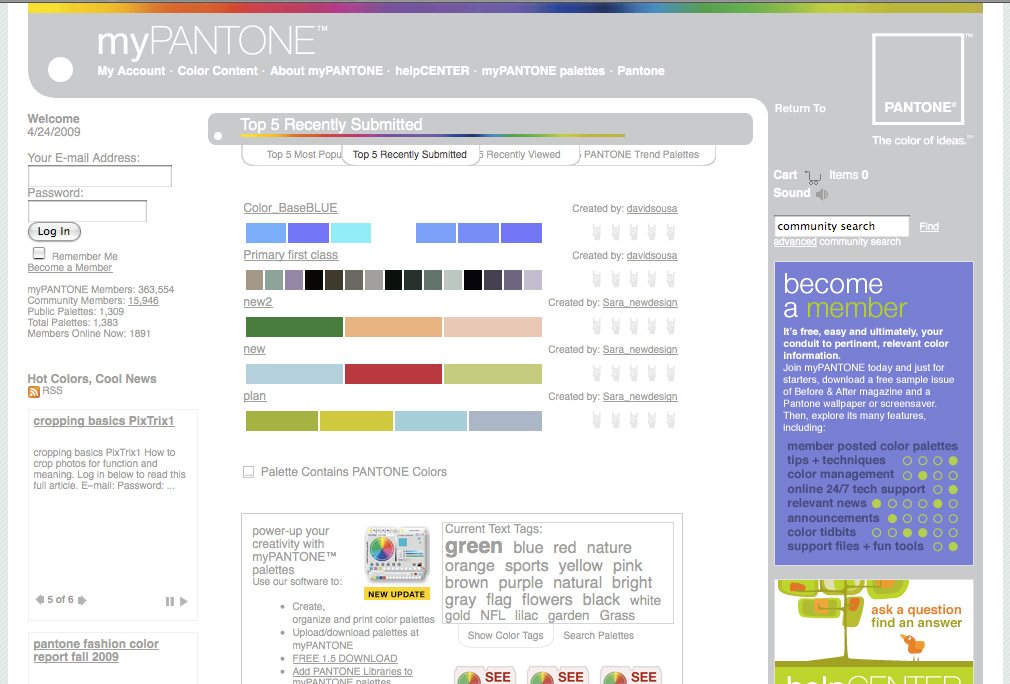The image size is (1010, 684).
Task: Pause the news slideshow
Action: coord(169,601)
